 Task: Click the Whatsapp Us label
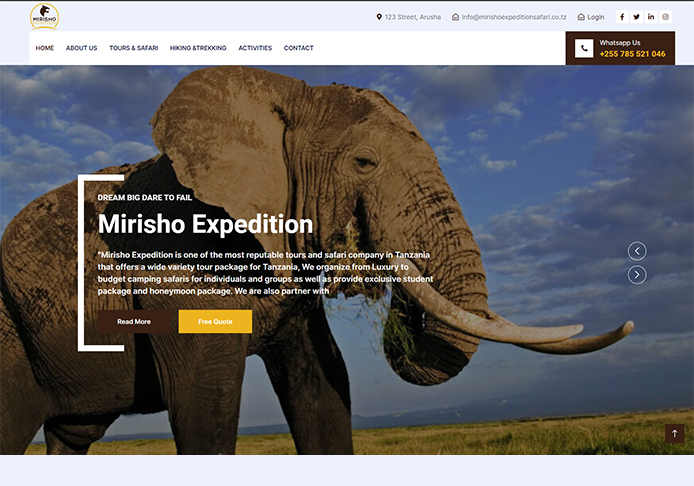(620, 42)
